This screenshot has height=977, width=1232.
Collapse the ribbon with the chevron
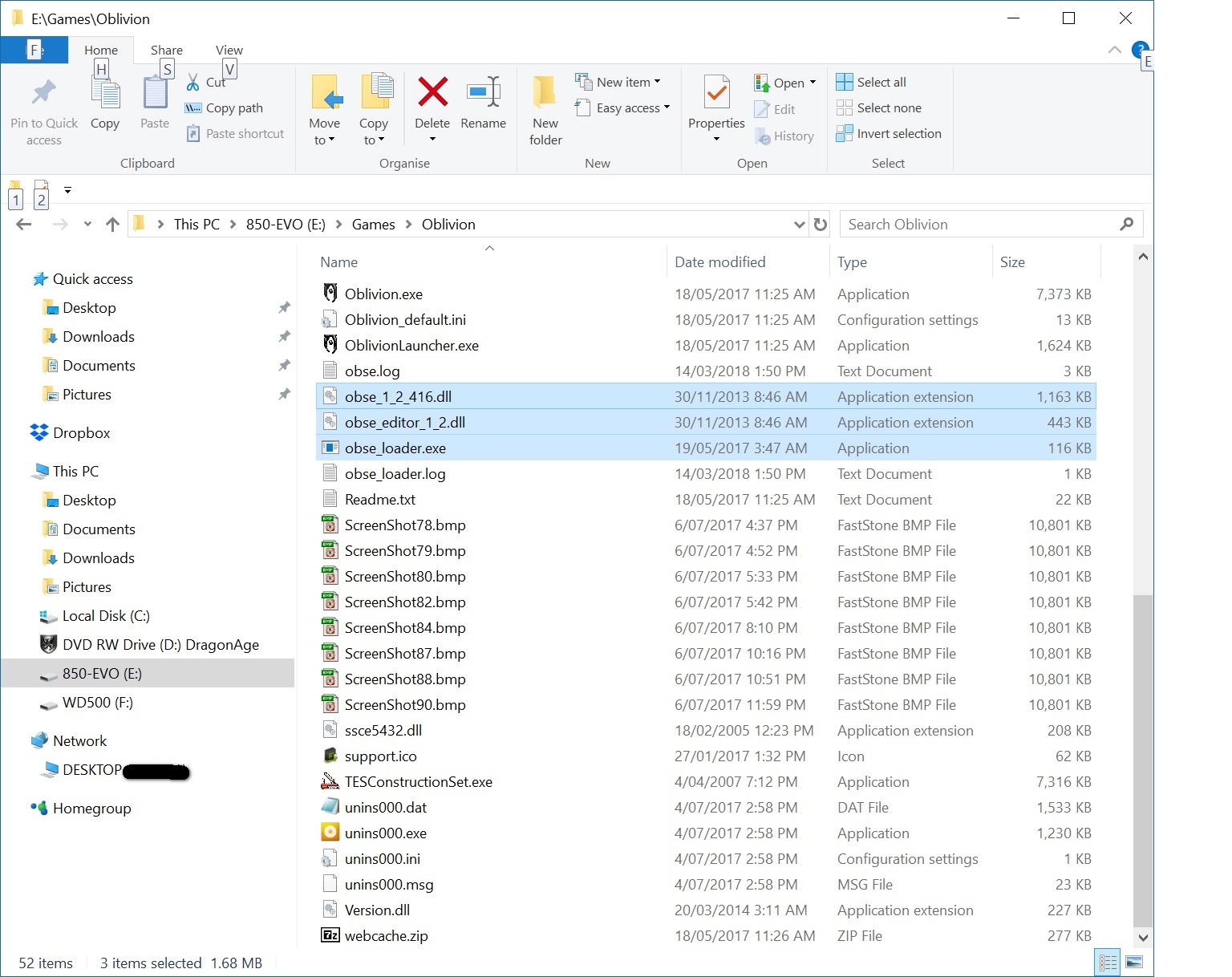pos(1115,50)
